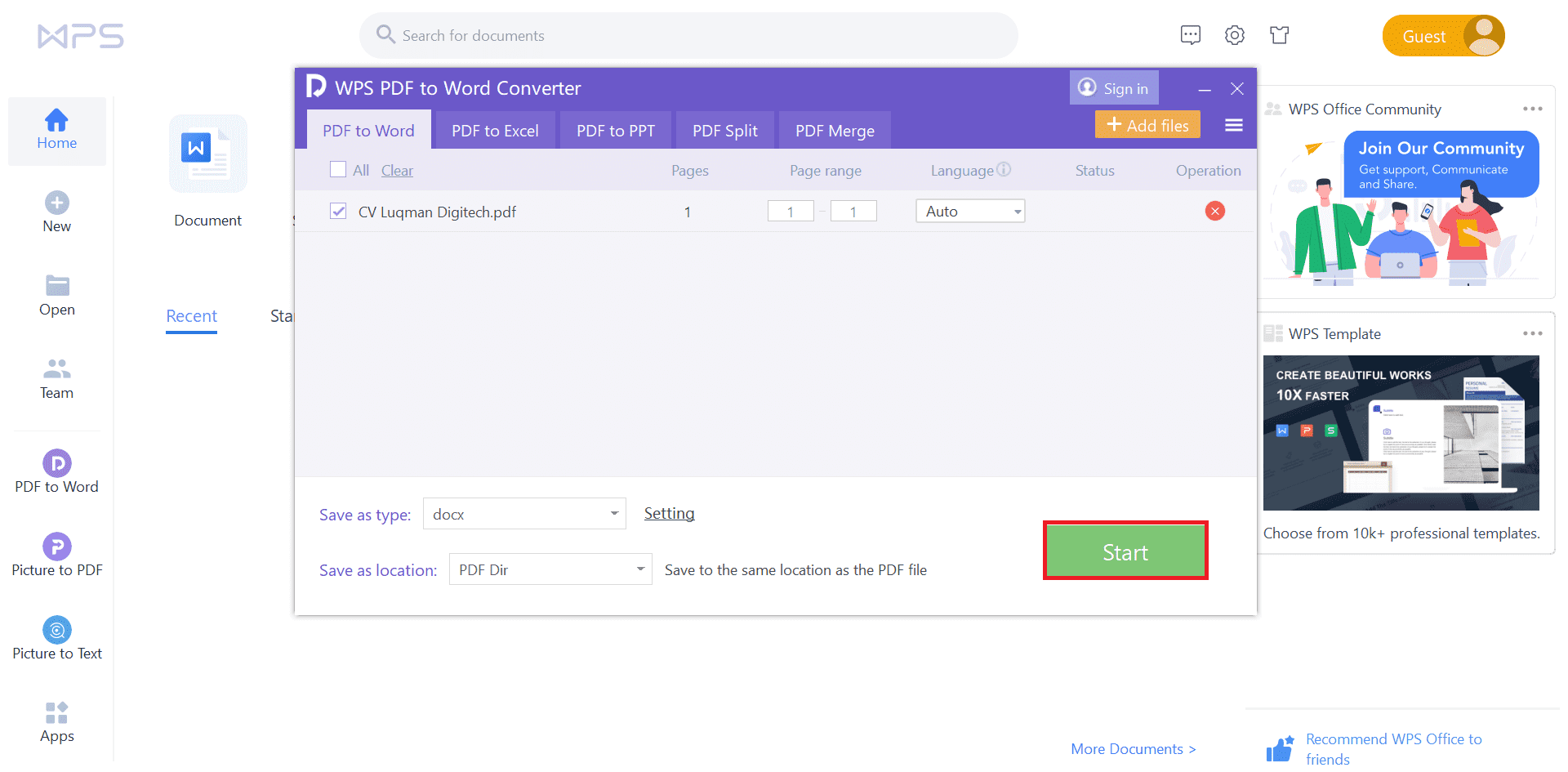Switch to the PDF to Excel tab
1568x772 pixels.
495,130
